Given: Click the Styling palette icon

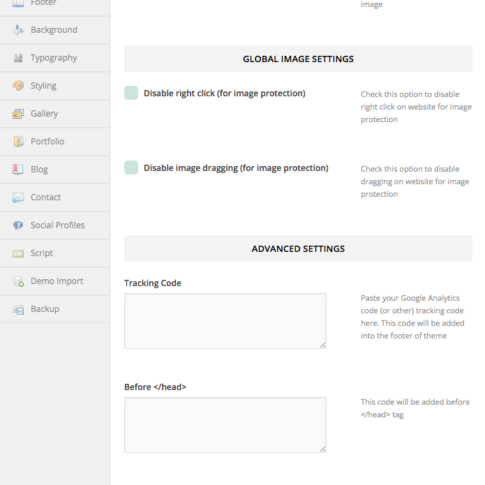Looking at the screenshot, I should (18, 86).
